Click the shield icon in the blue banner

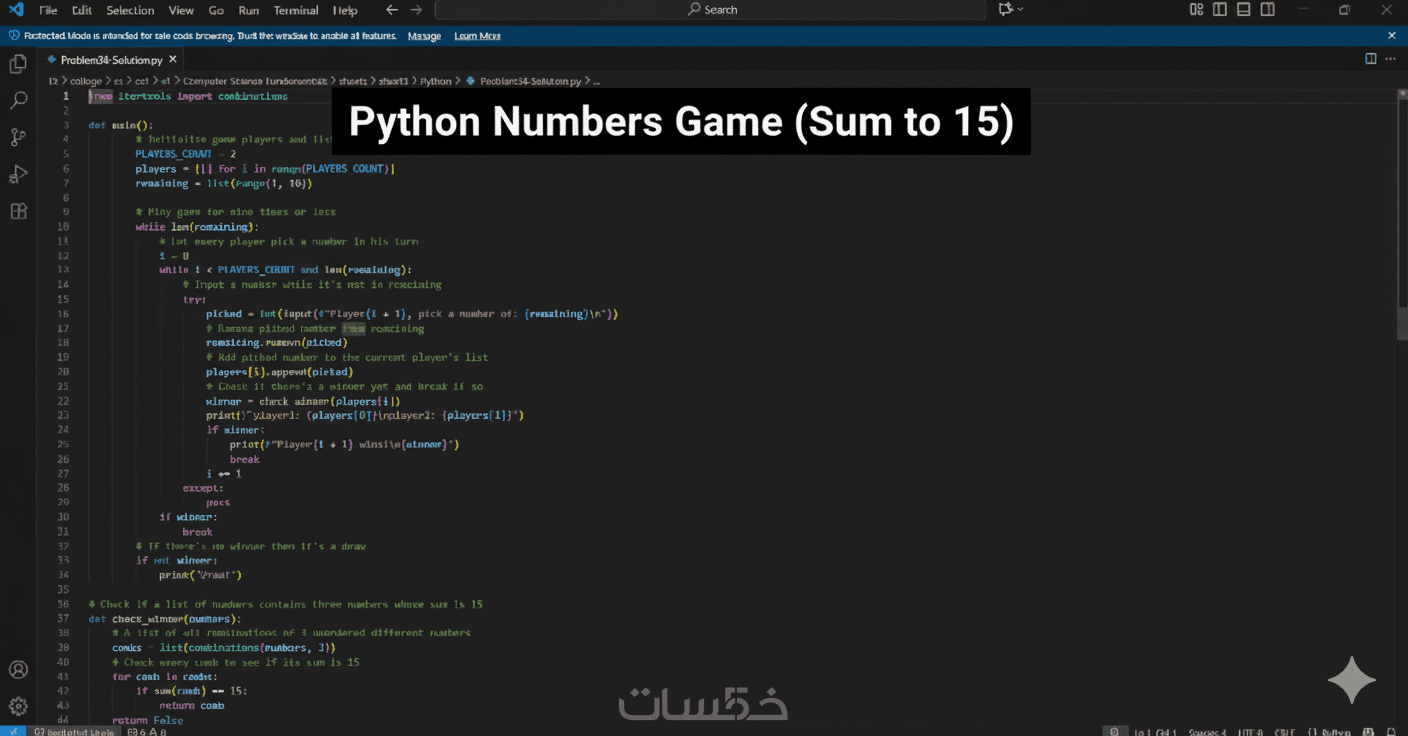14,36
